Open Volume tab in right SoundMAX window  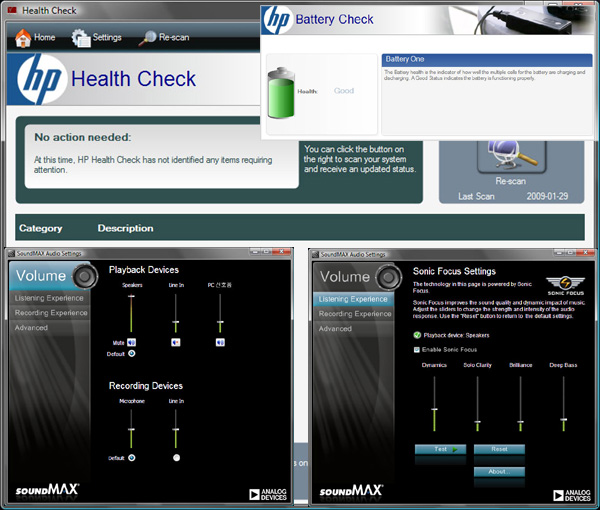(345, 277)
